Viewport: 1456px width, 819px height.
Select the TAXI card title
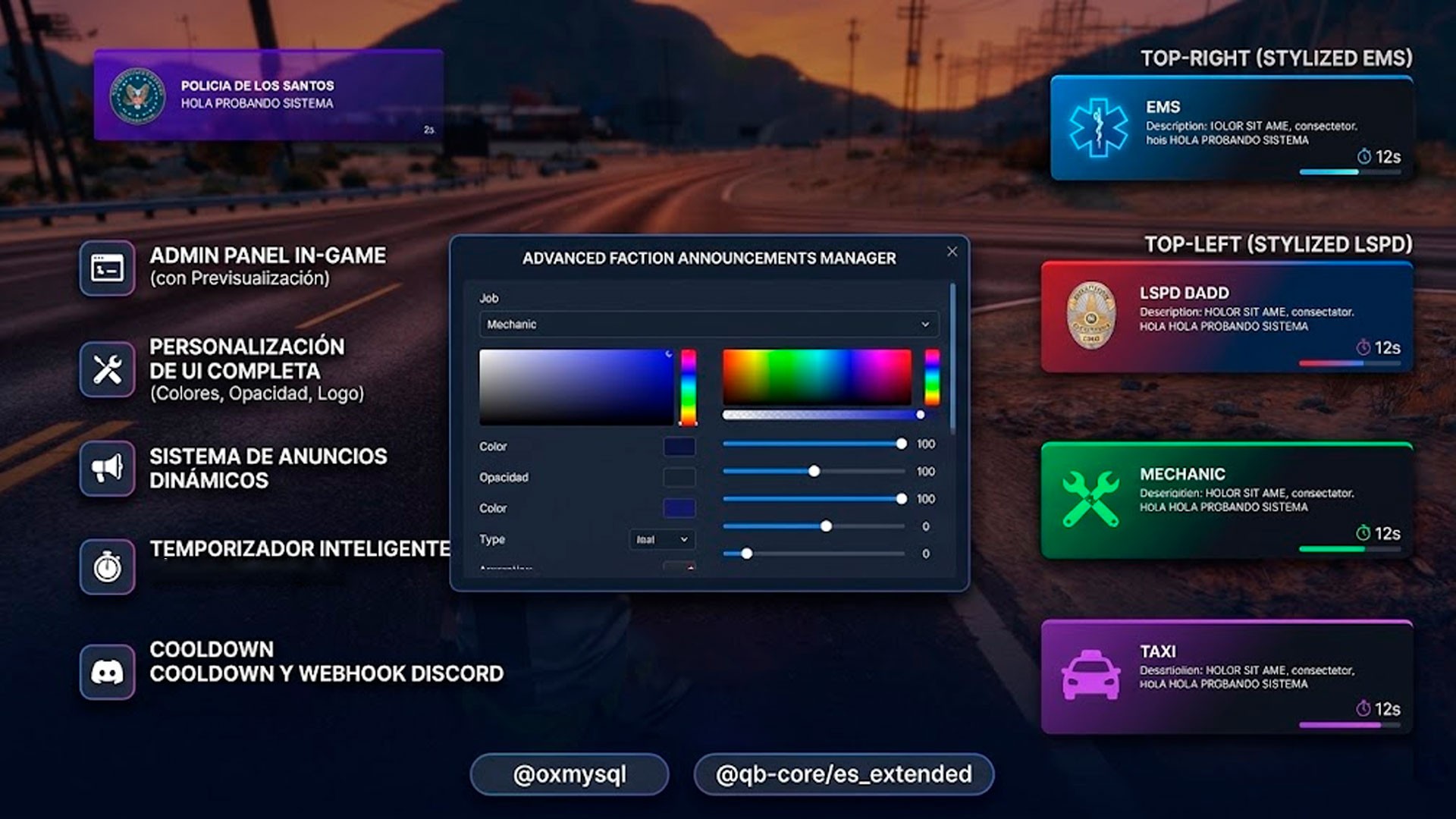pyautogui.click(x=1158, y=651)
